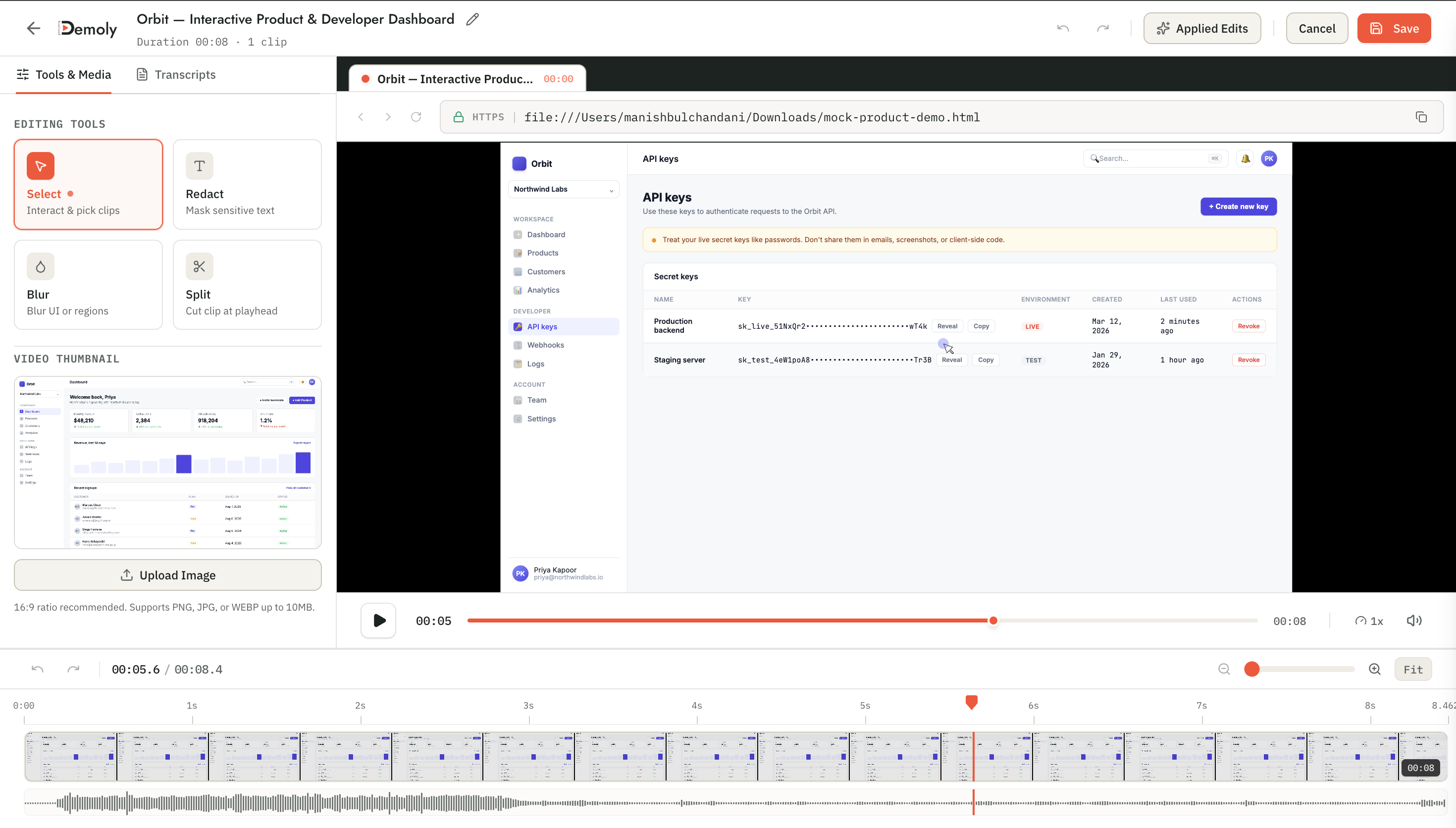Click the video thumbnail preview
Screen dimensions: 1456x828
click(x=168, y=463)
